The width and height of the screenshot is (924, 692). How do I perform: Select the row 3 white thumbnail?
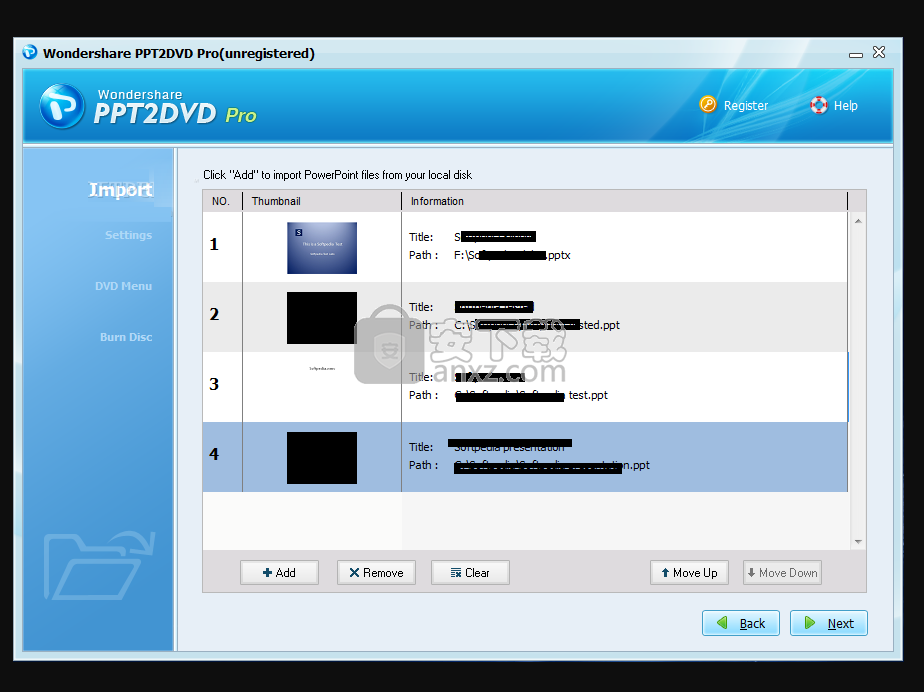pos(322,388)
